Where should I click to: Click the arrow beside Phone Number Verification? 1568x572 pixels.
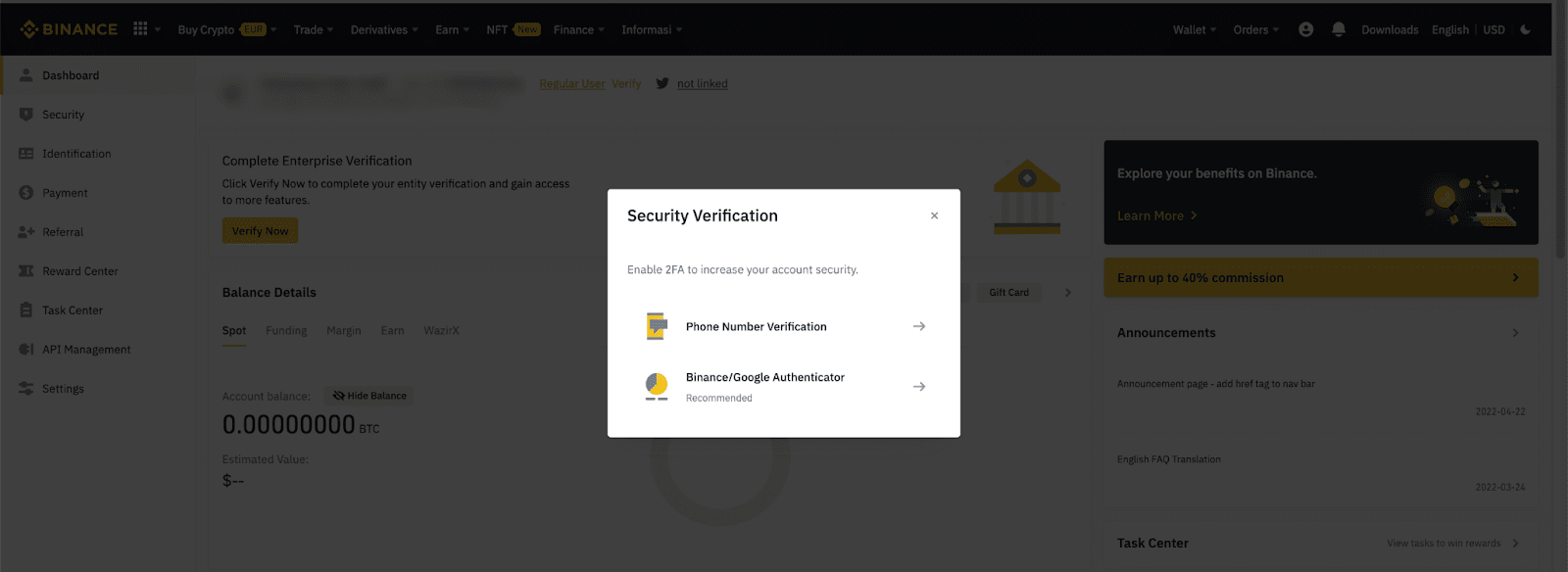919,326
